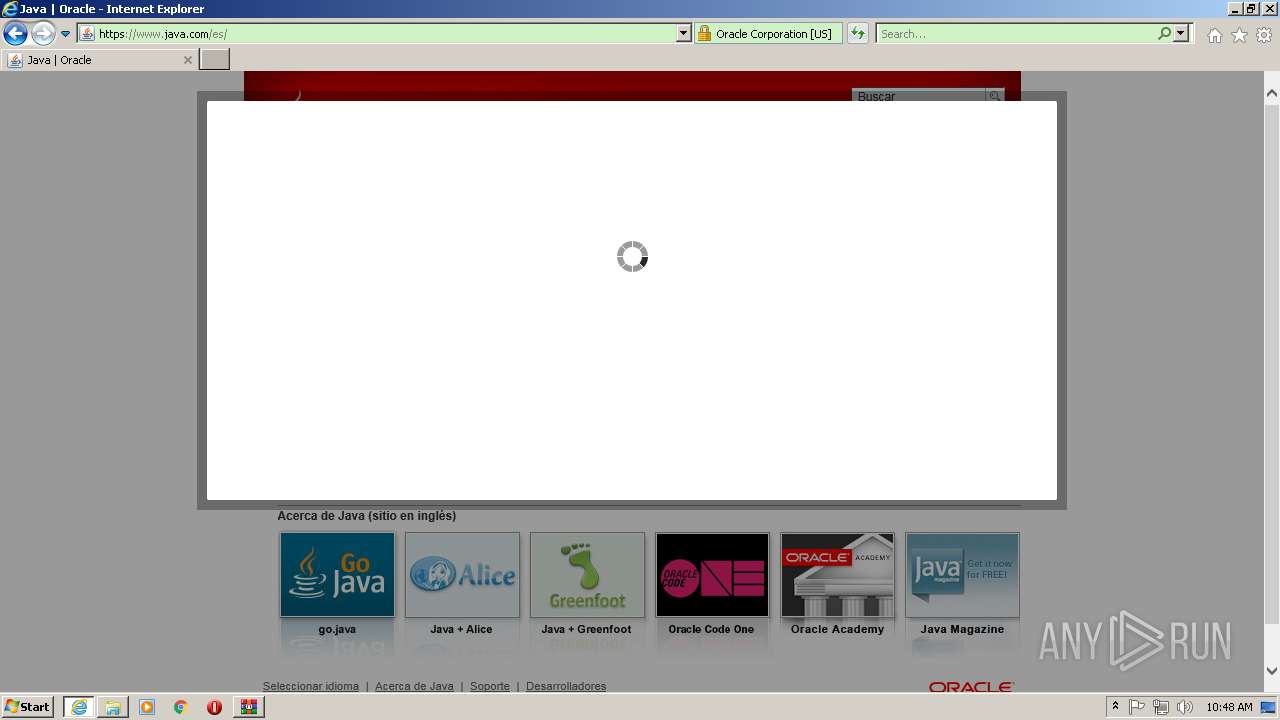
Task: Open the Oracle Academy thumbnail
Action: (837, 575)
